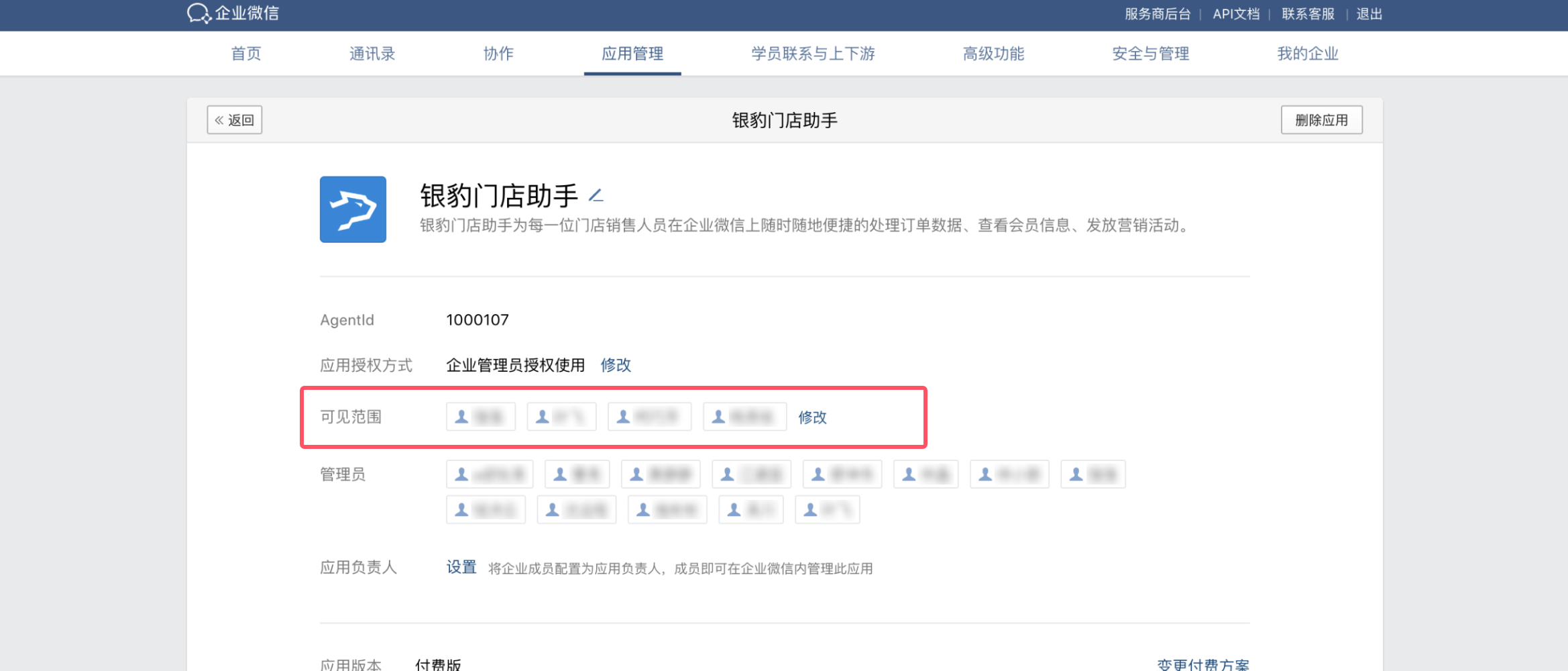Open the 我的企业 tab
Viewport: 1568px width, 671px height.
[x=1308, y=54]
